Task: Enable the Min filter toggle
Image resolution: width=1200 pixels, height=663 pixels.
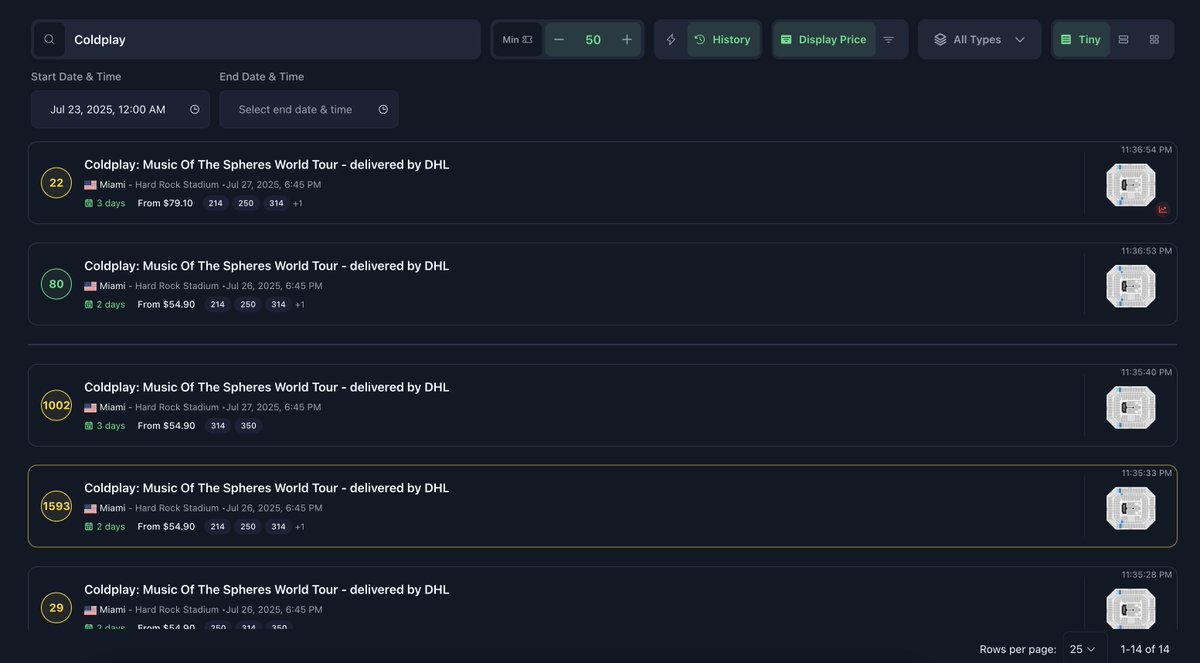Action: pyautogui.click(x=517, y=38)
